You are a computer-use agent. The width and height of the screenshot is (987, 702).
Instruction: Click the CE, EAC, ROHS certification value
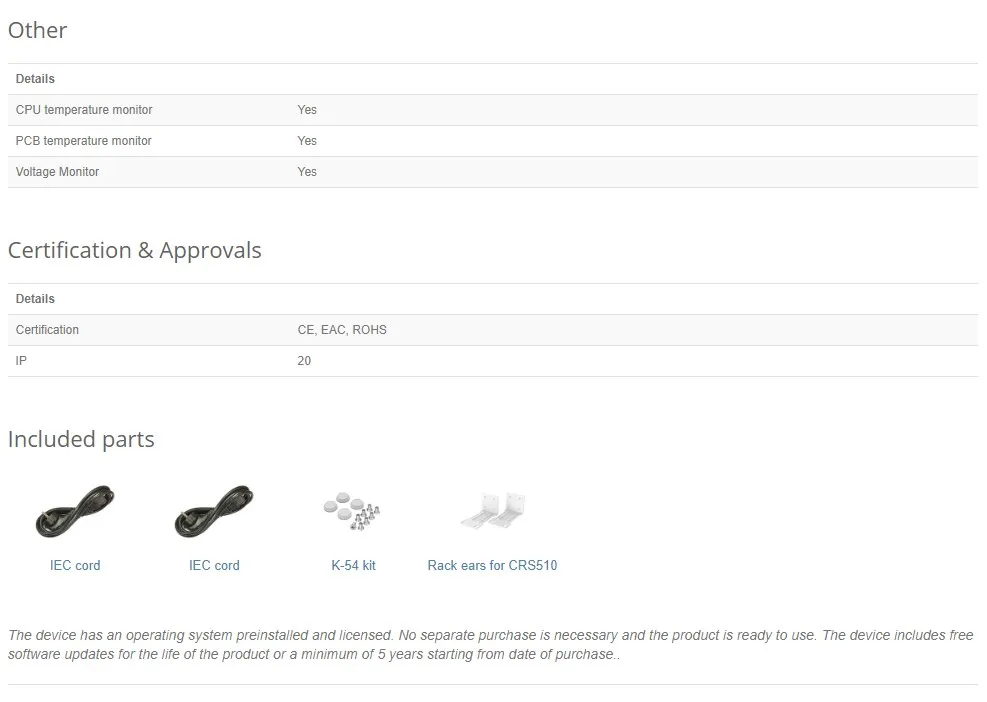pyautogui.click(x=342, y=330)
